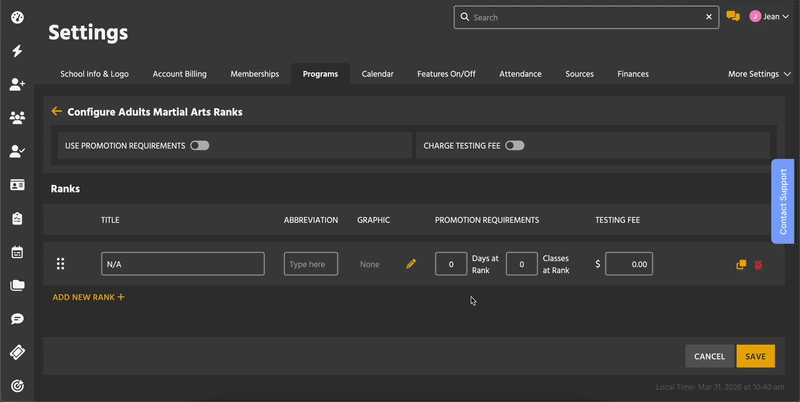Turn on Charge Testing Fee toggle
Image resolution: width=800 pixels, height=402 pixels.
tap(515, 145)
